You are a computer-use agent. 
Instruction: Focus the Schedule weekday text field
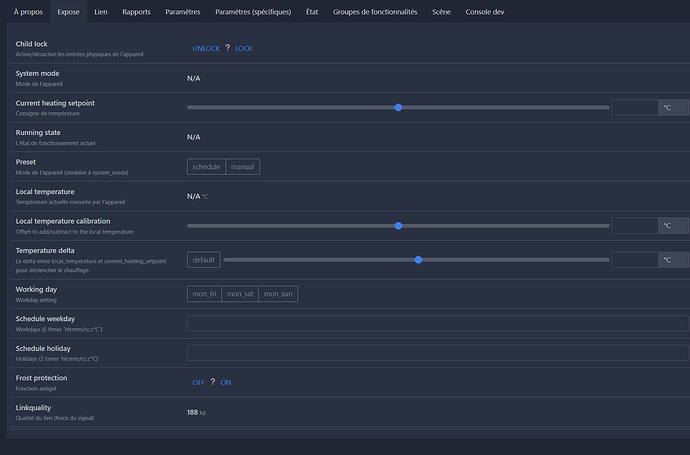click(437, 323)
